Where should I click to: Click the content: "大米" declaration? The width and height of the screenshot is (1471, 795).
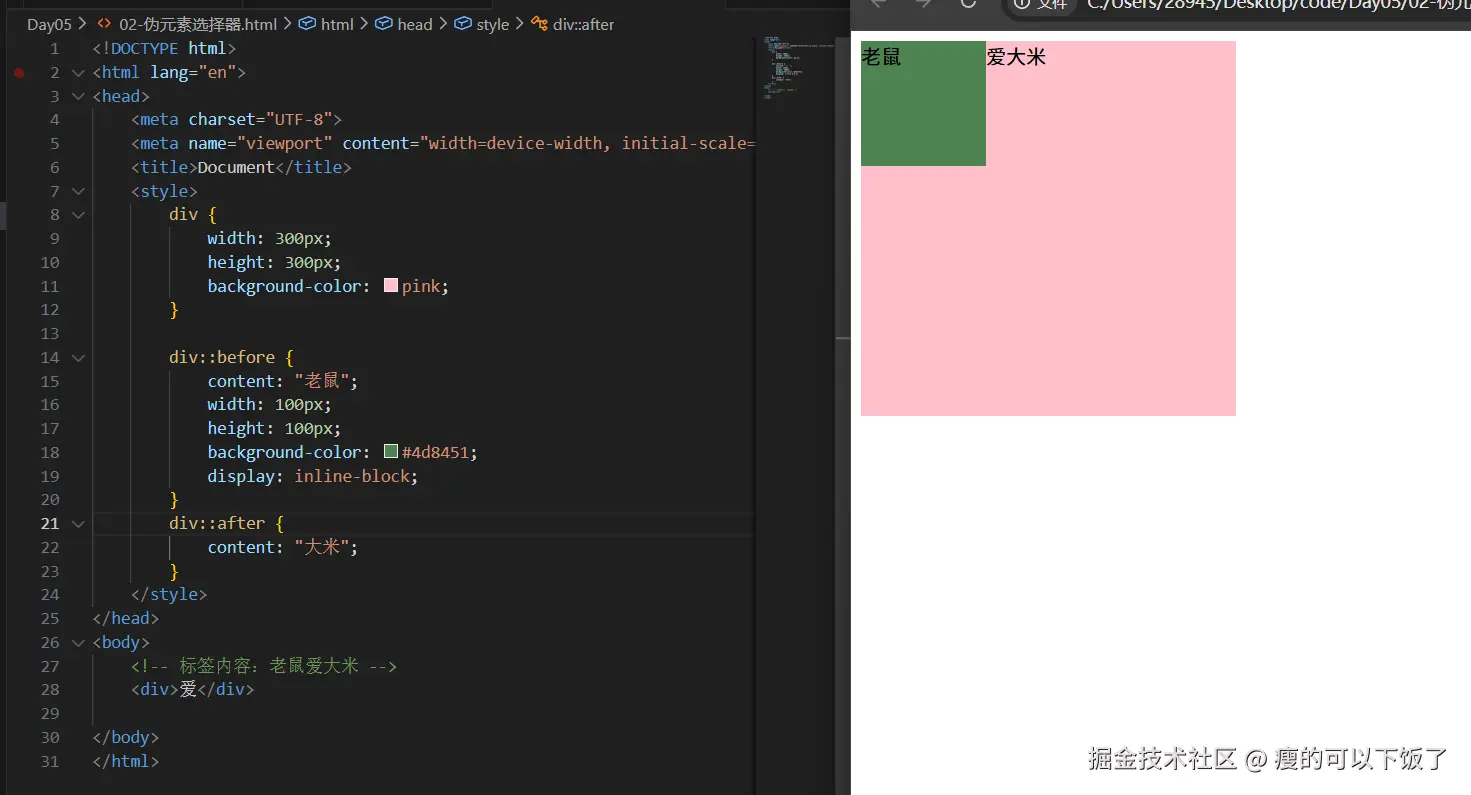(x=282, y=548)
